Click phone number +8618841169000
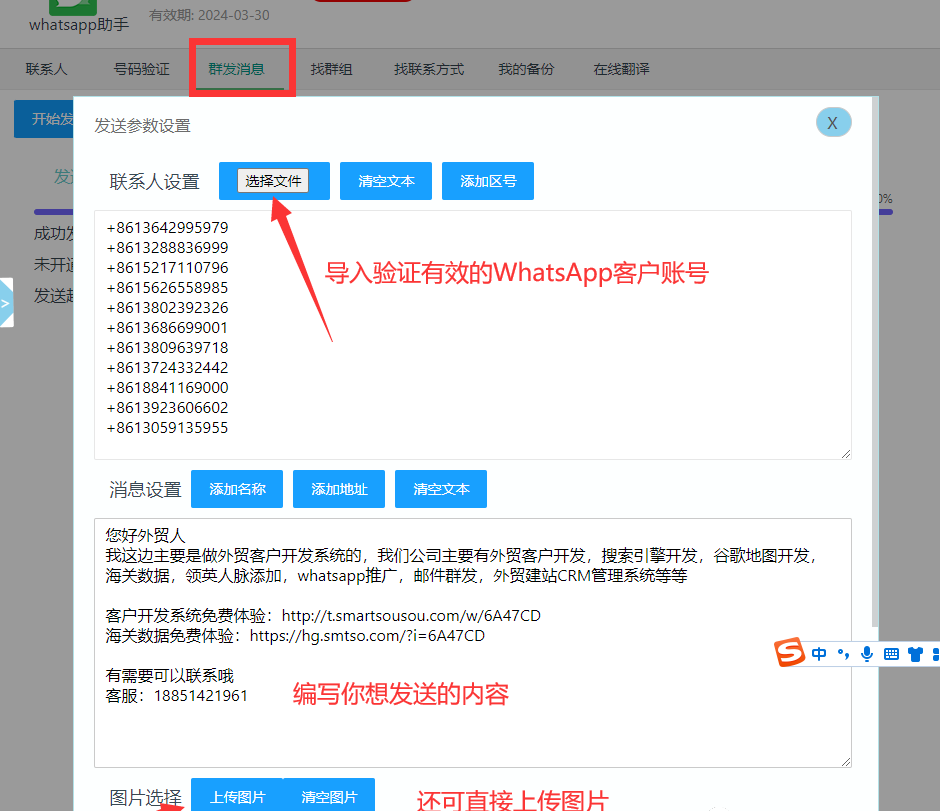 pos(167,388)
